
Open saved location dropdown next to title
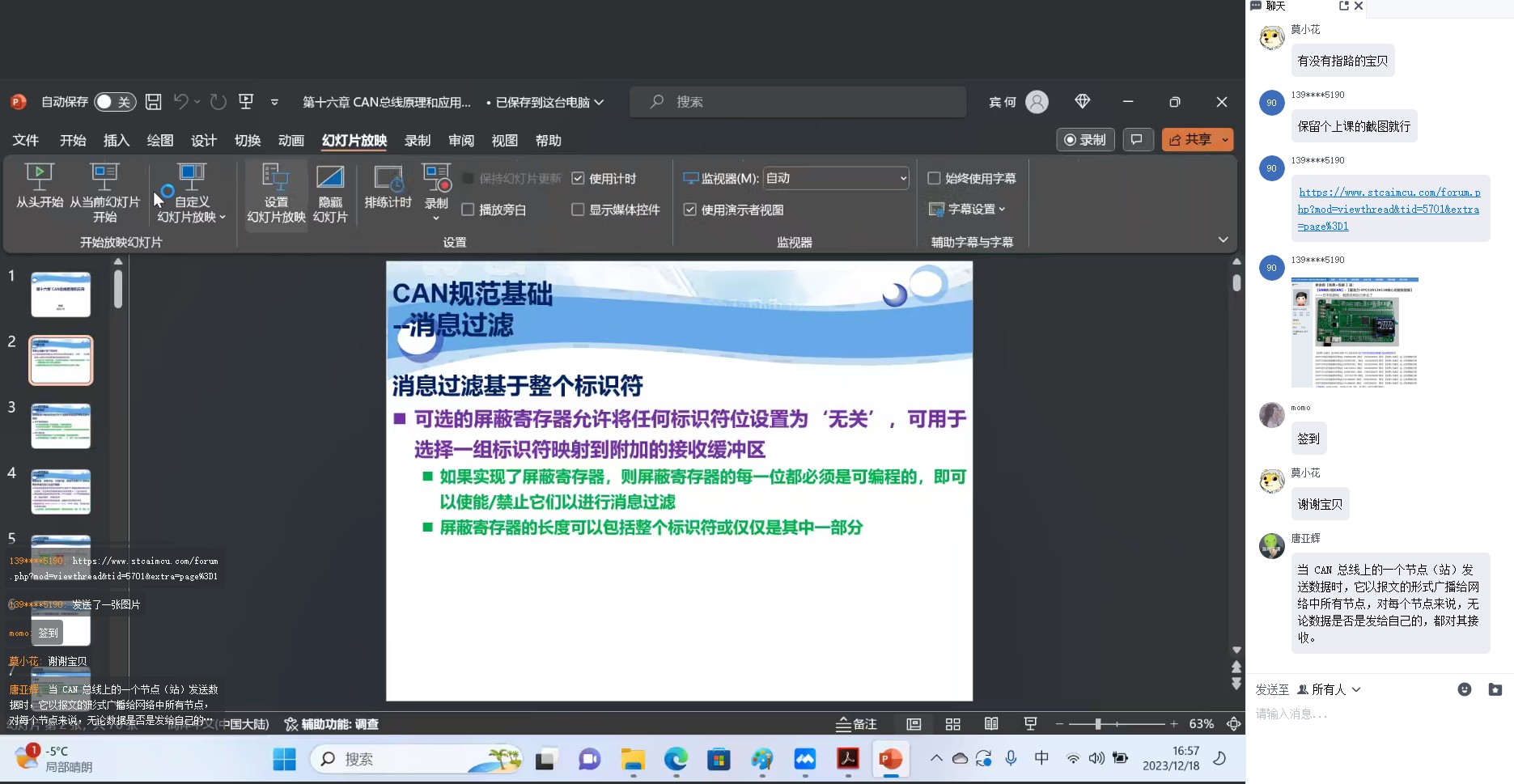click(599, 102)
